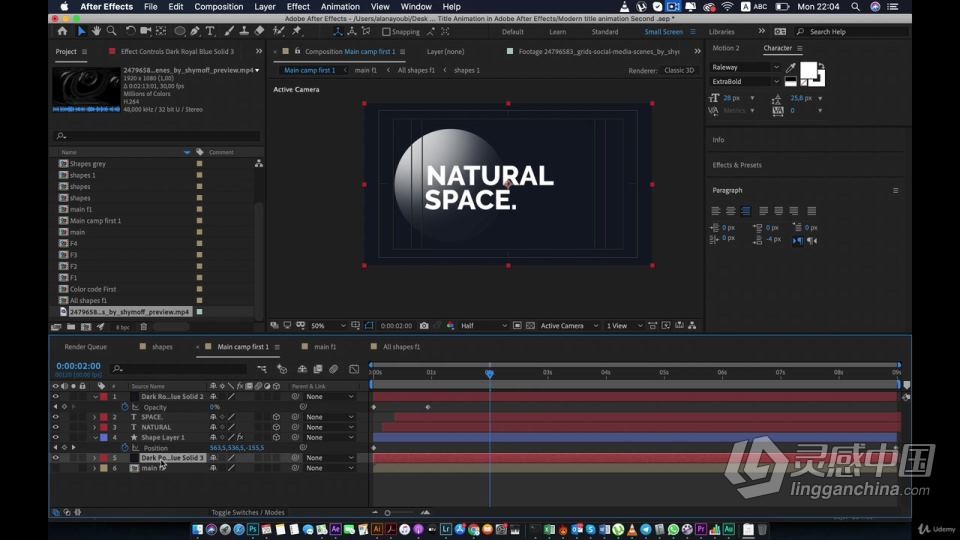960x540 pixels.
Task: Hide Dark Royal Blue Solid 2 layer eye
Action: 56,397
